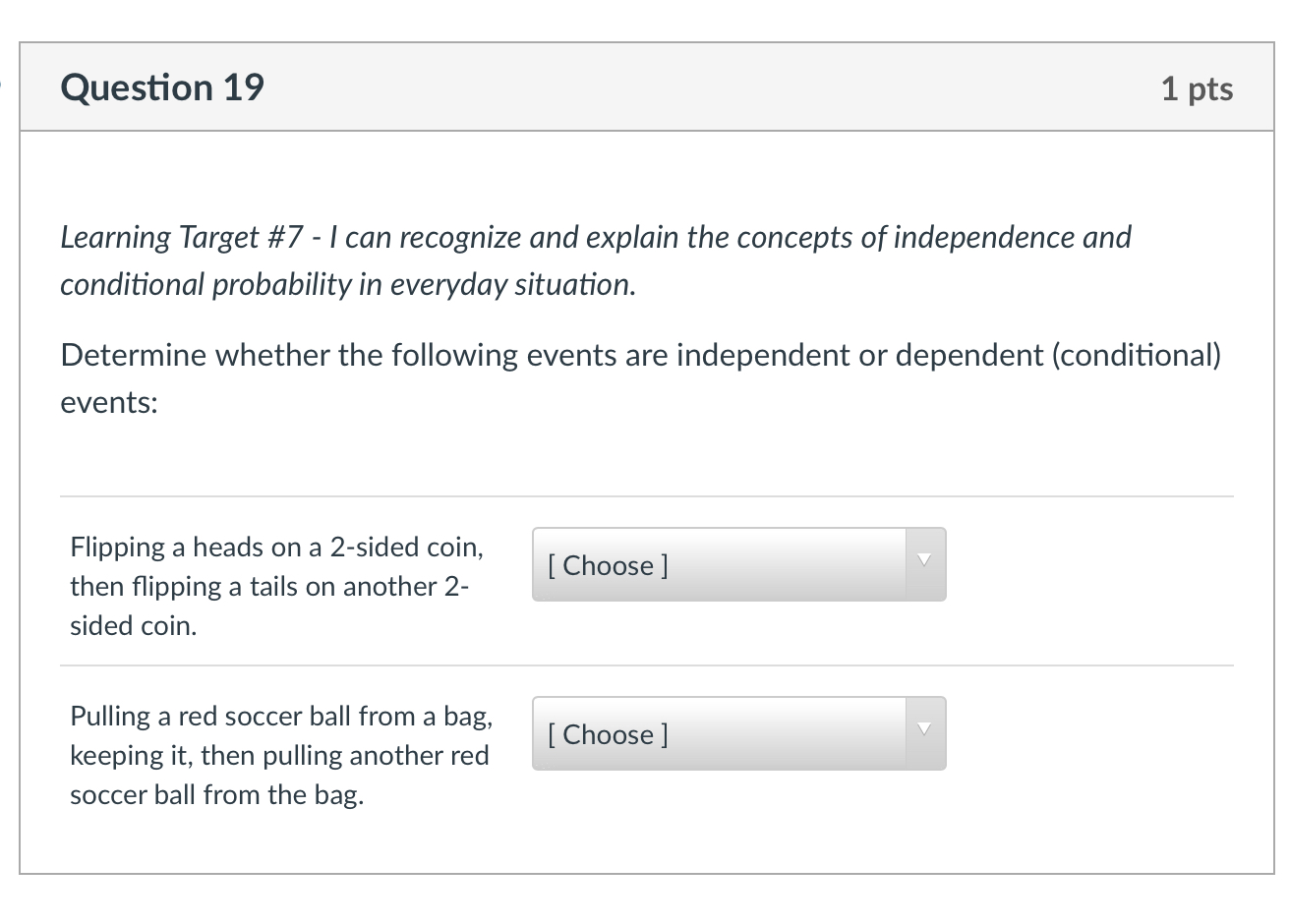Viewport: 1289px width, 924px height.
Task: Select the [Choose] placeholder text in first dropdown
Action: [606, 564]
